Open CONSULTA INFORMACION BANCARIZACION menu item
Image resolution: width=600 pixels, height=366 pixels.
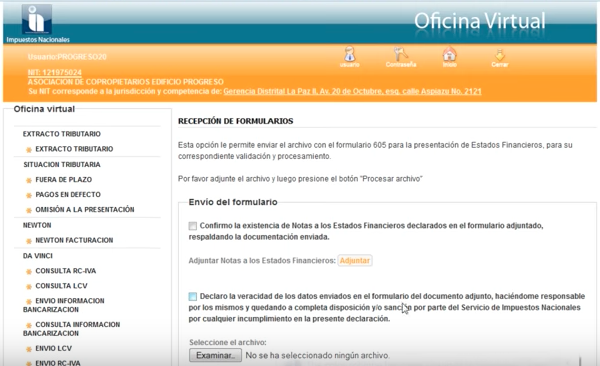(72, 329)
